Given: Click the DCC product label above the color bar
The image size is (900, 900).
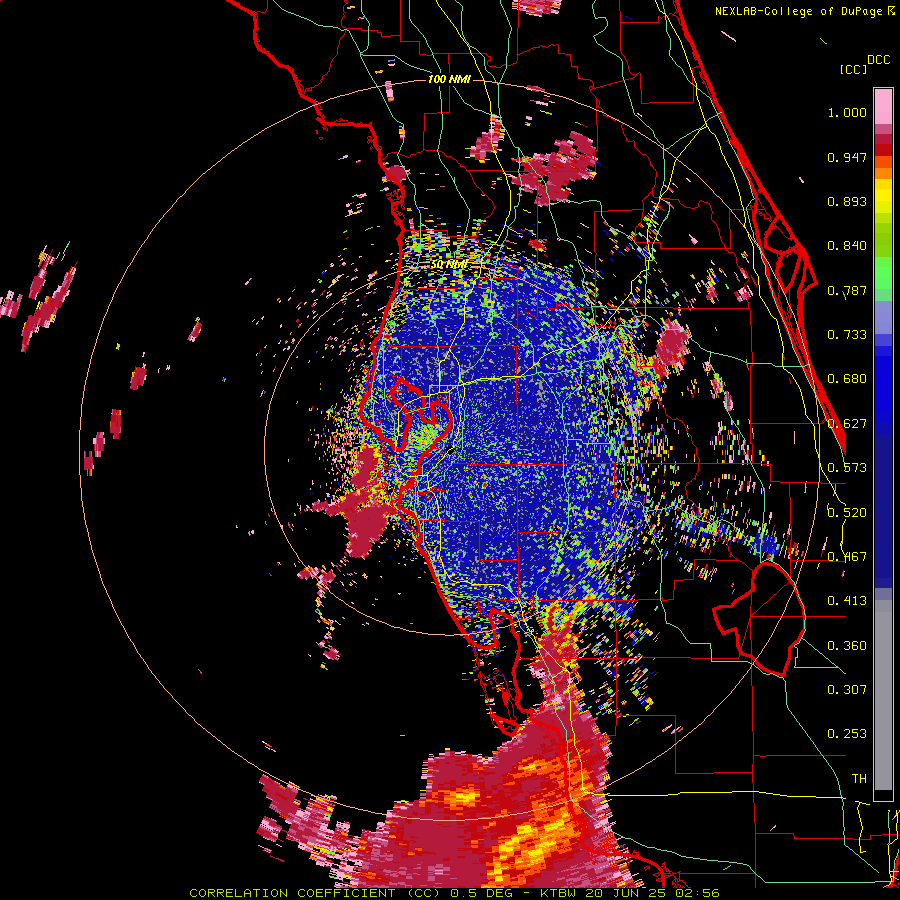Looking at the screenshot, I should (879, 60).
